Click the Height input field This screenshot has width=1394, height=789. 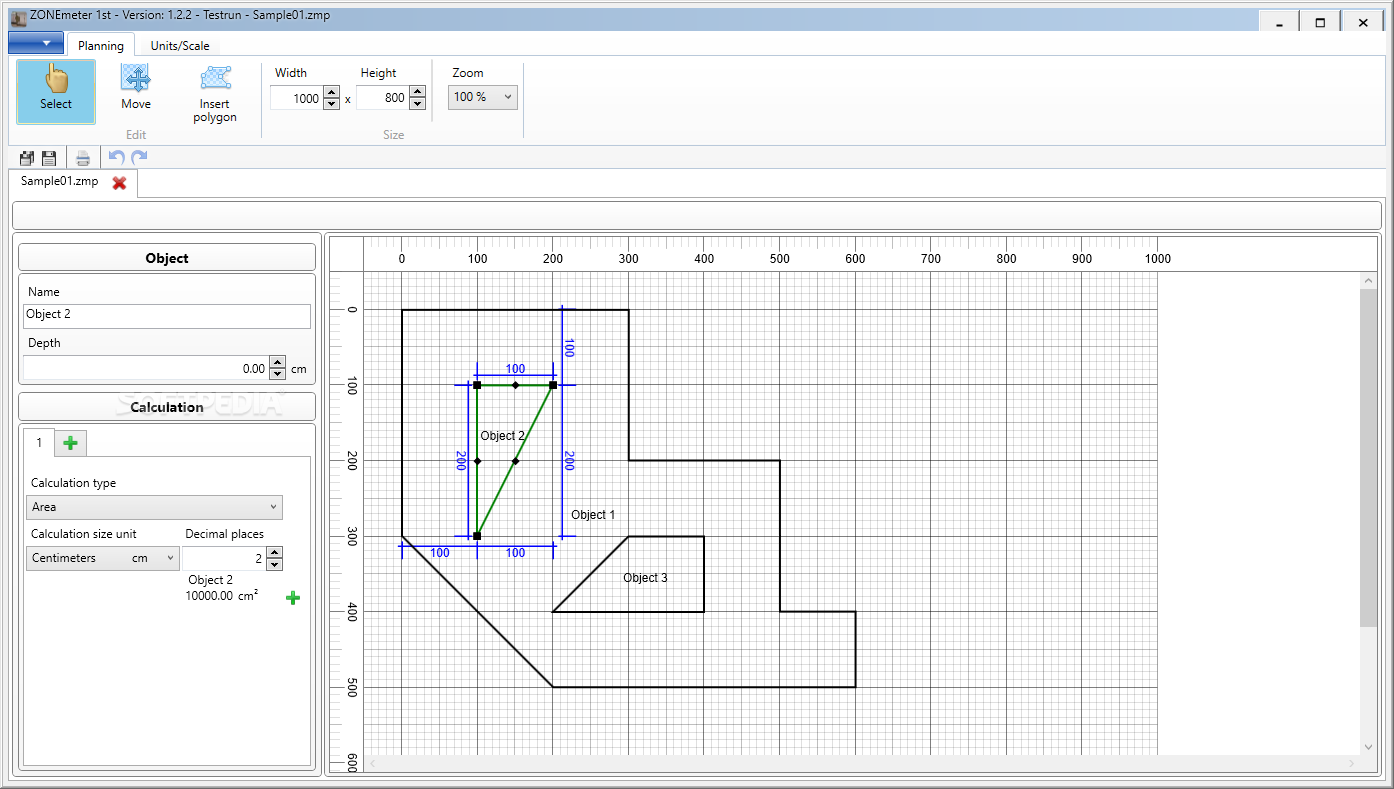point(383,98)
